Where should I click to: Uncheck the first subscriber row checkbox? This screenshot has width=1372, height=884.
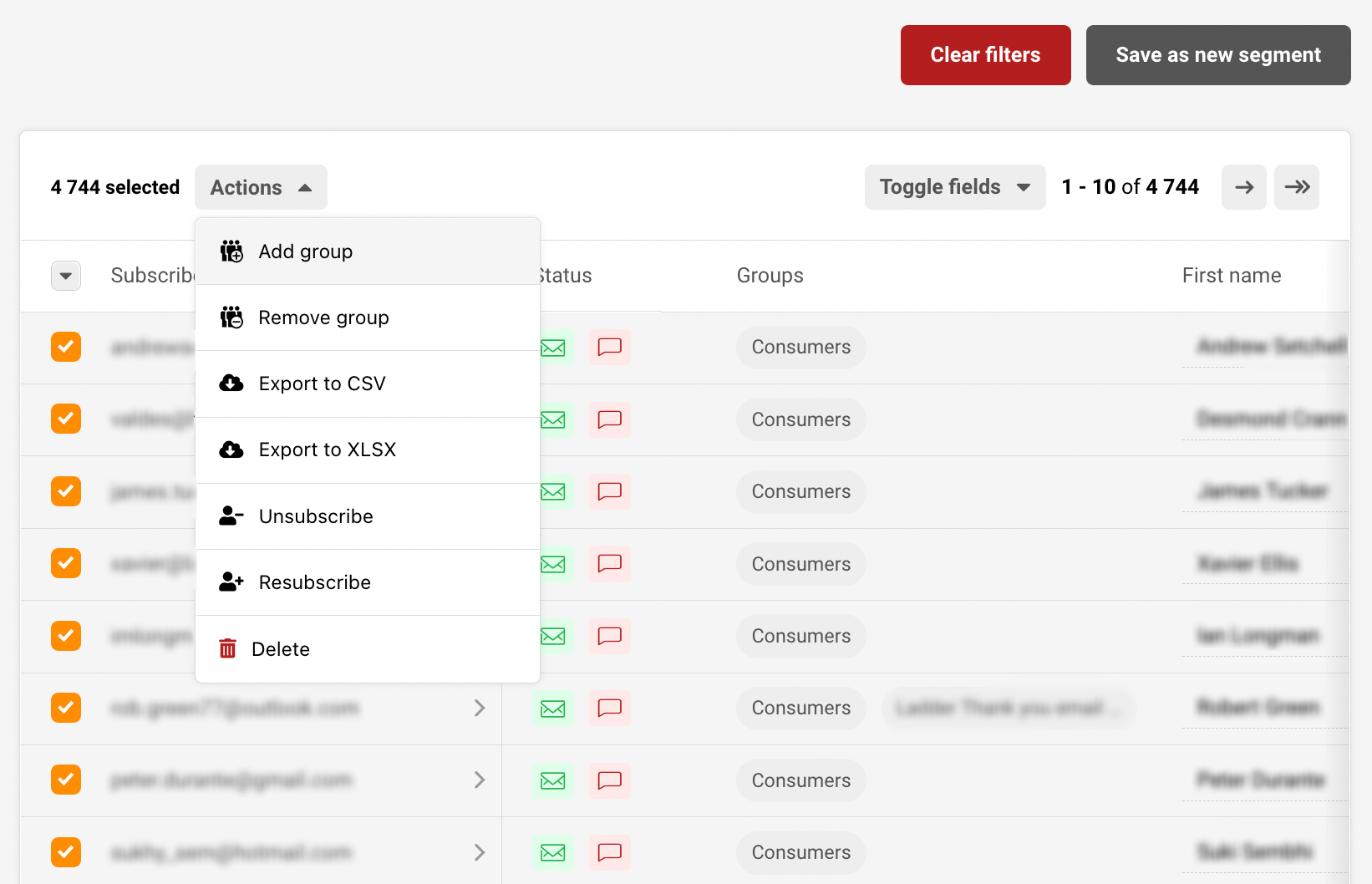[x=66, y=347]
